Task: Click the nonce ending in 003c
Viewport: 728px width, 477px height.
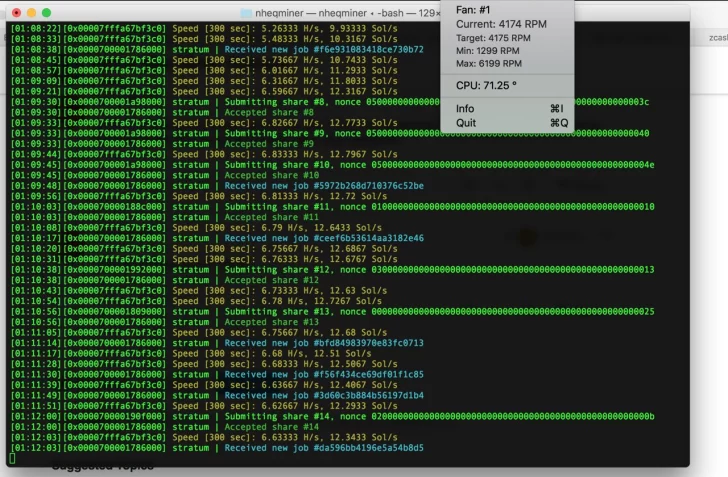Action: [507, 102]
